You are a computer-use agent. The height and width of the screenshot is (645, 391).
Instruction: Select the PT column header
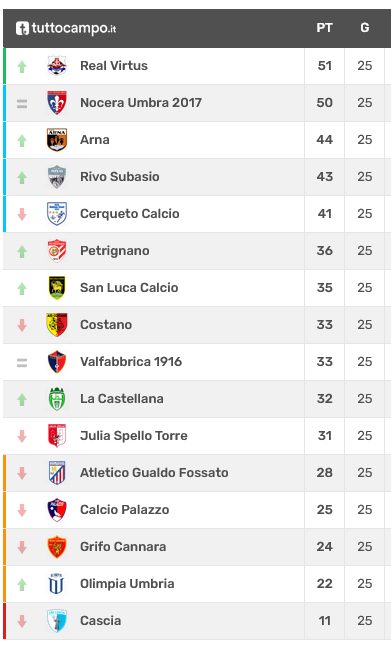click(324, 28)
